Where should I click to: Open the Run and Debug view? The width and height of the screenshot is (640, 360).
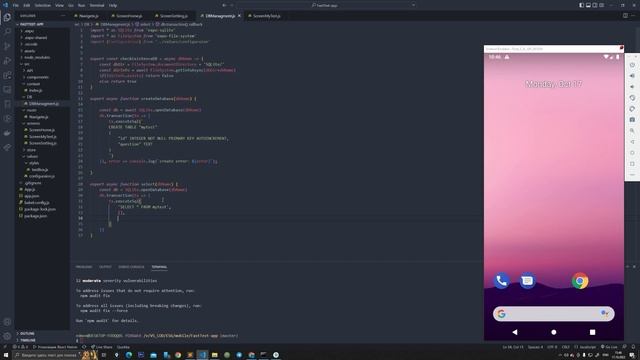click(x=7, y=60)
